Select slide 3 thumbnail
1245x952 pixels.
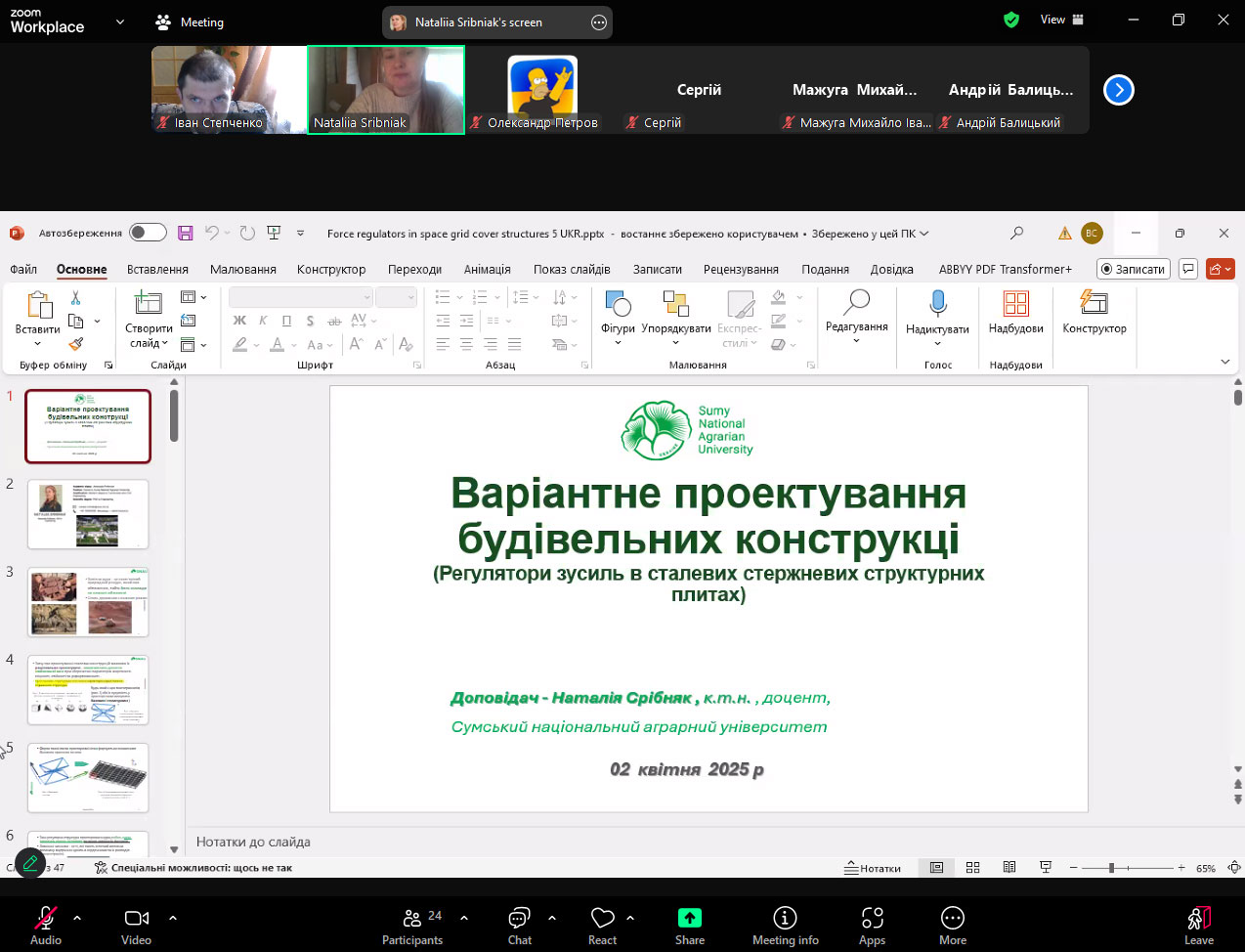coord(88,601)
